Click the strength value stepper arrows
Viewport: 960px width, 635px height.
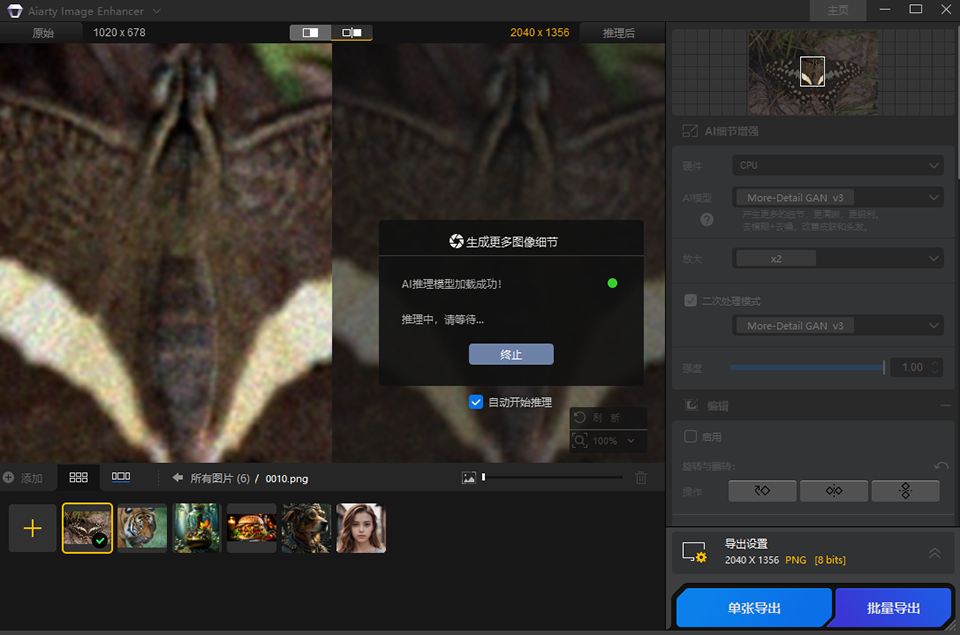[x=935, y=367]
